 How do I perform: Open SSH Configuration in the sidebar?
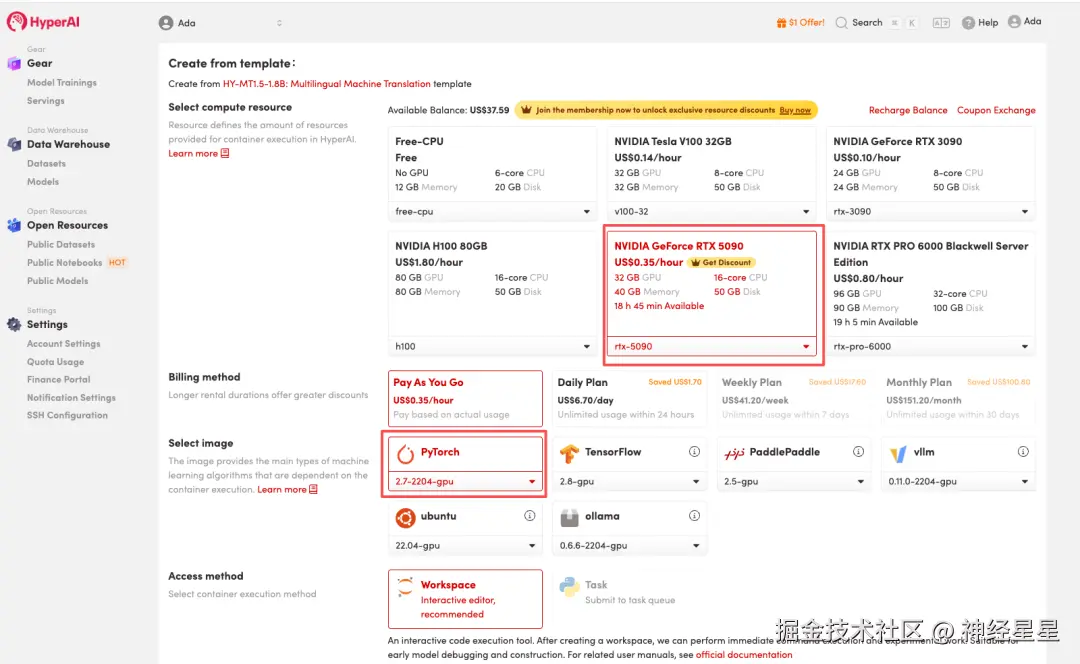coord(67,415)
